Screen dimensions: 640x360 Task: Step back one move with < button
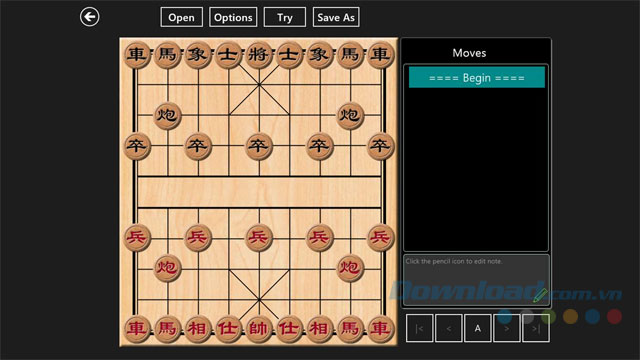(449, 328)
